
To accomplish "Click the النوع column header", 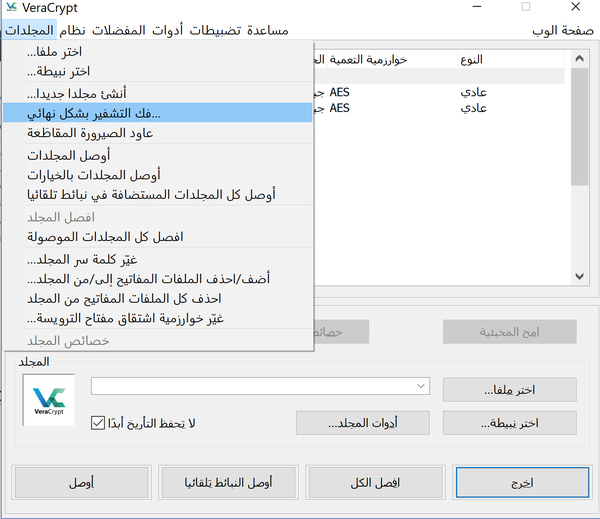I will click(x=510, y=60).
